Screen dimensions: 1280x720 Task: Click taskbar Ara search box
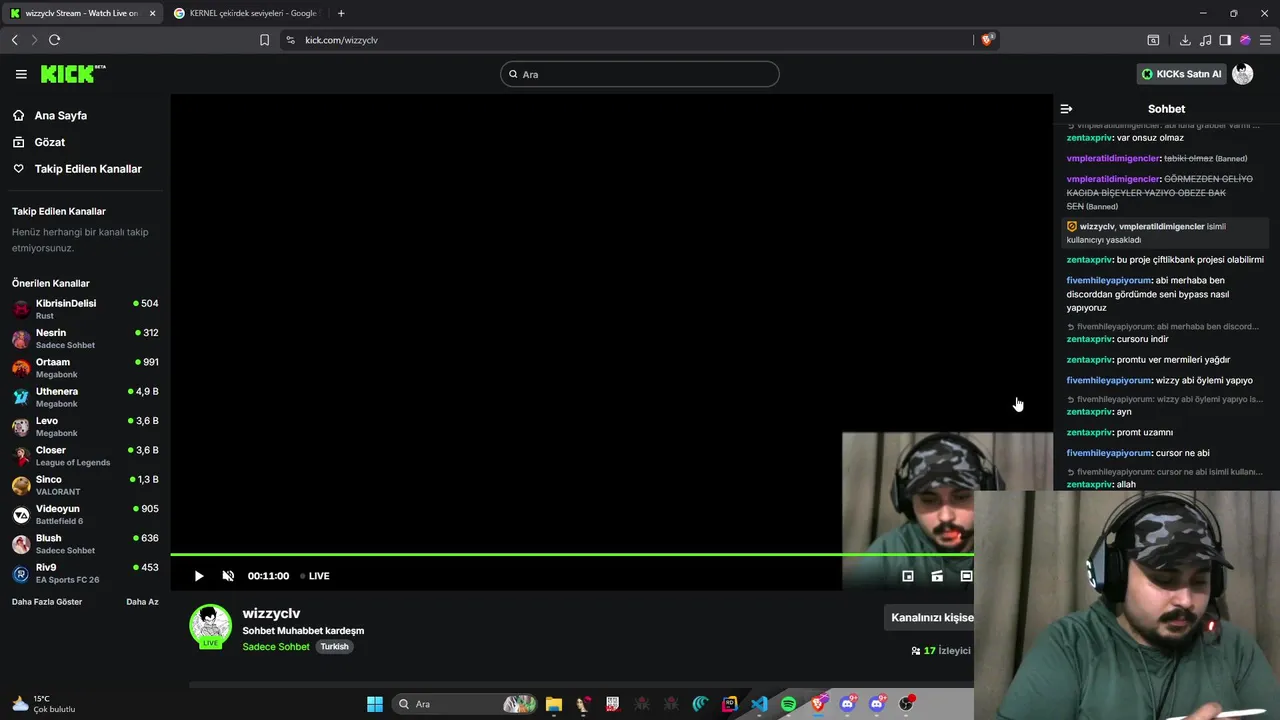click(x=465, y=704)
